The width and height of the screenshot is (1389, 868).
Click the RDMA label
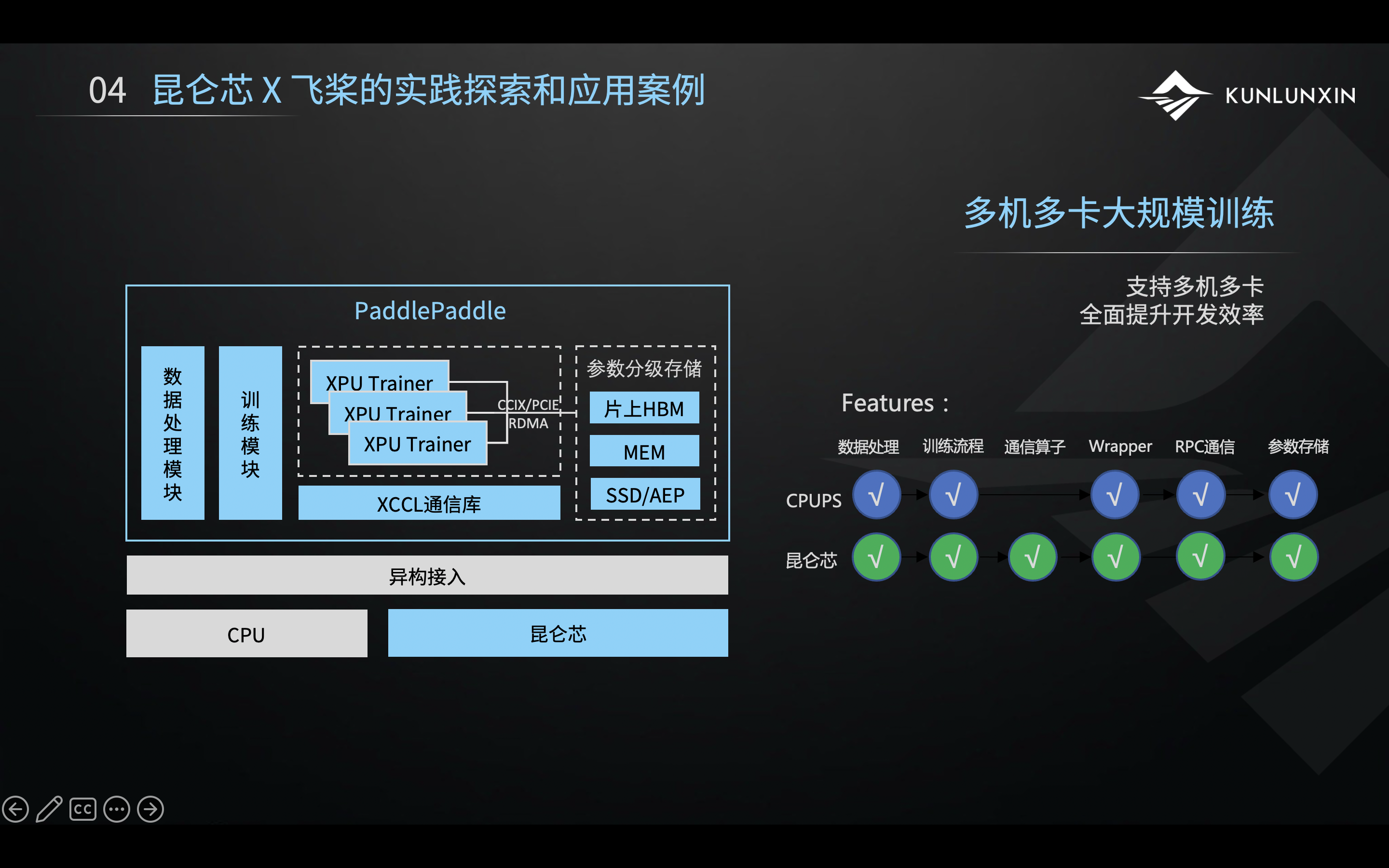pos(528,424)
